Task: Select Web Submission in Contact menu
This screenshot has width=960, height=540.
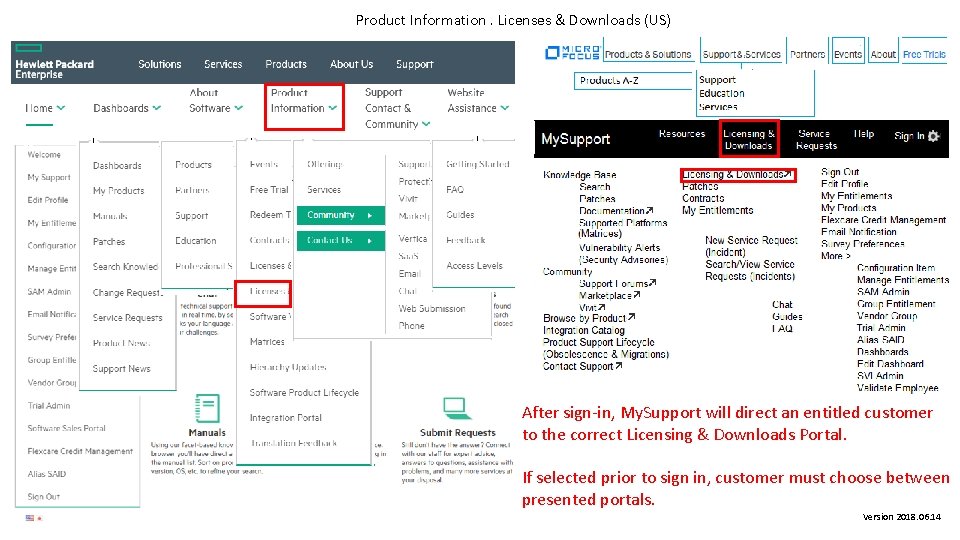Action: click(432, 309)
